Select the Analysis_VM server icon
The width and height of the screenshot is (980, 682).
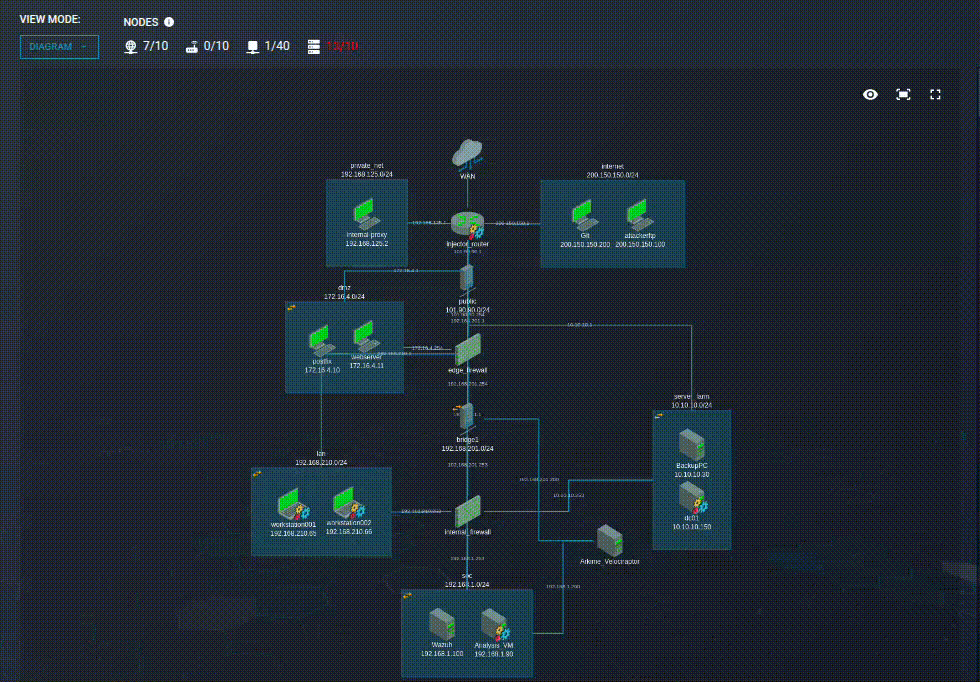tap(494, 624)
